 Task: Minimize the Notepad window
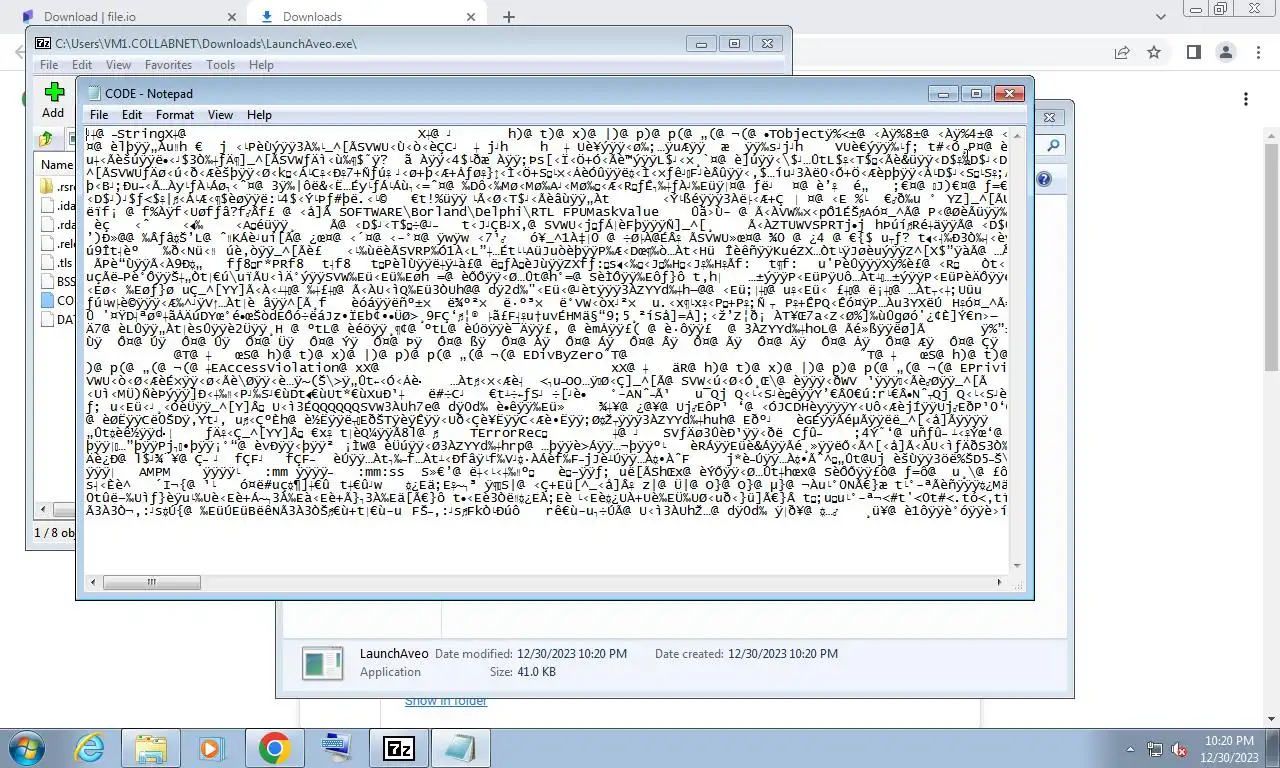coord(943,93)
